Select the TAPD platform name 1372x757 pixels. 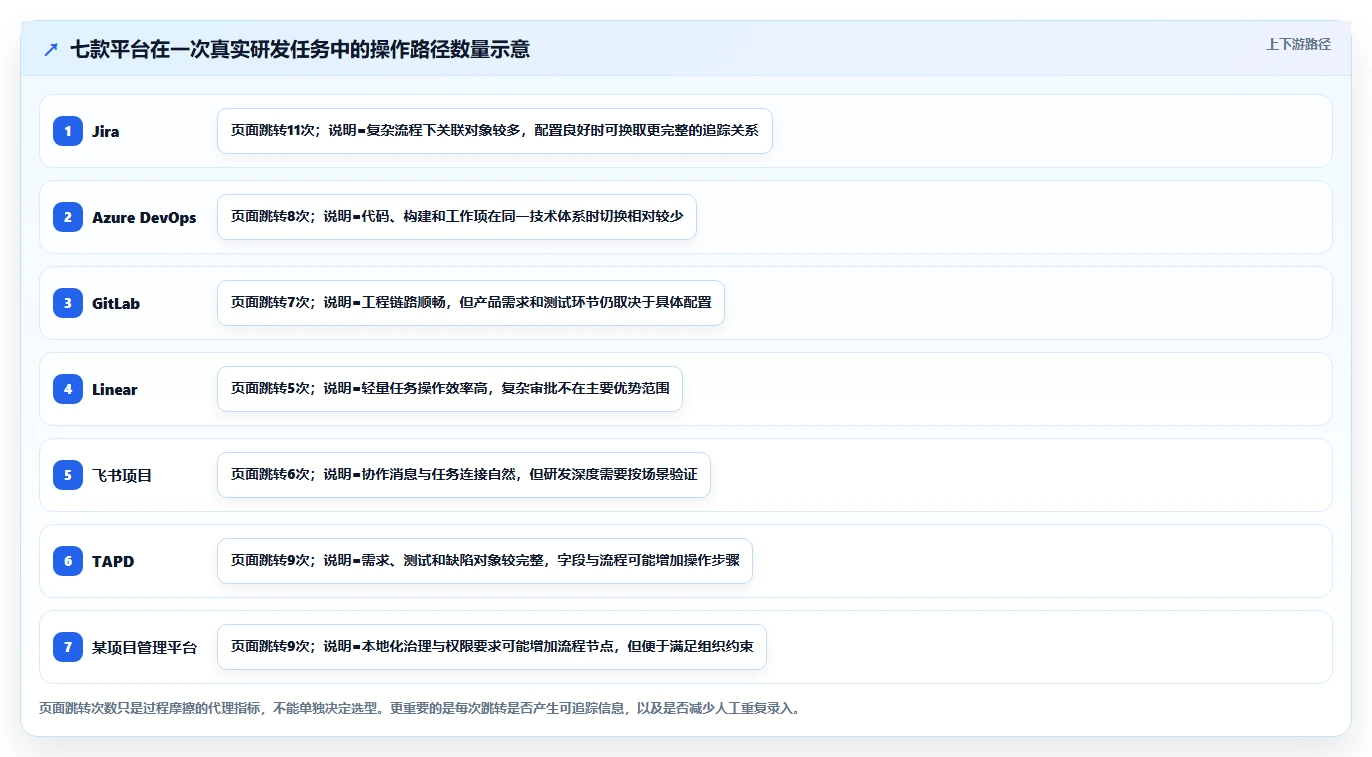tap(113, 561)
